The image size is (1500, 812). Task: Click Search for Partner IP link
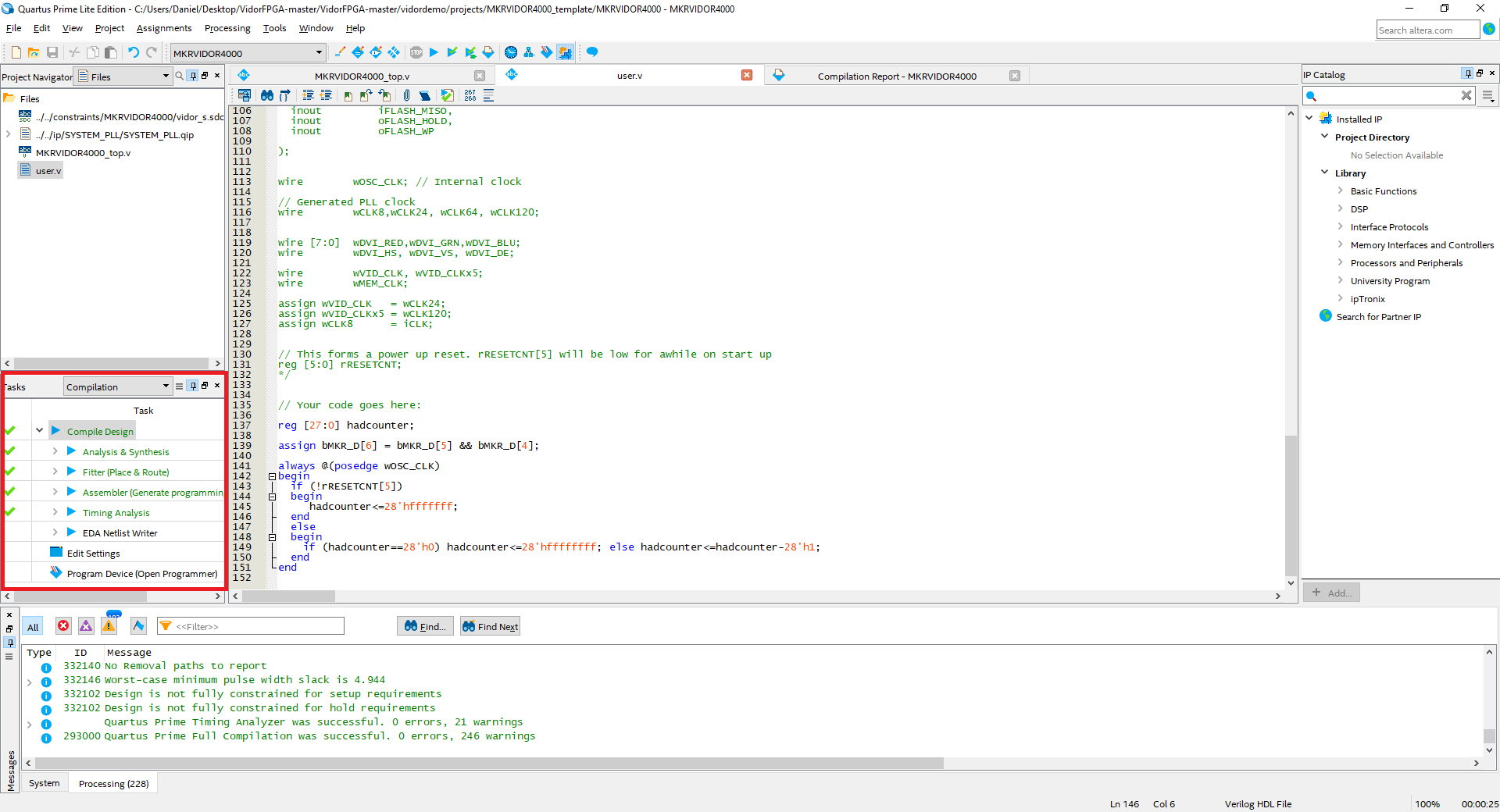1378,317
